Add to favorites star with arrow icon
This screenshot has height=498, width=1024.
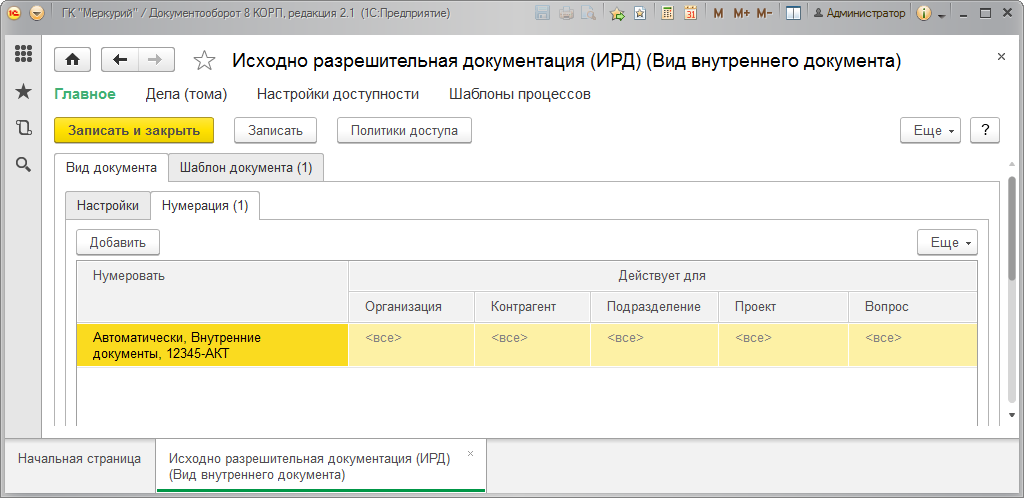pos(617,13)
